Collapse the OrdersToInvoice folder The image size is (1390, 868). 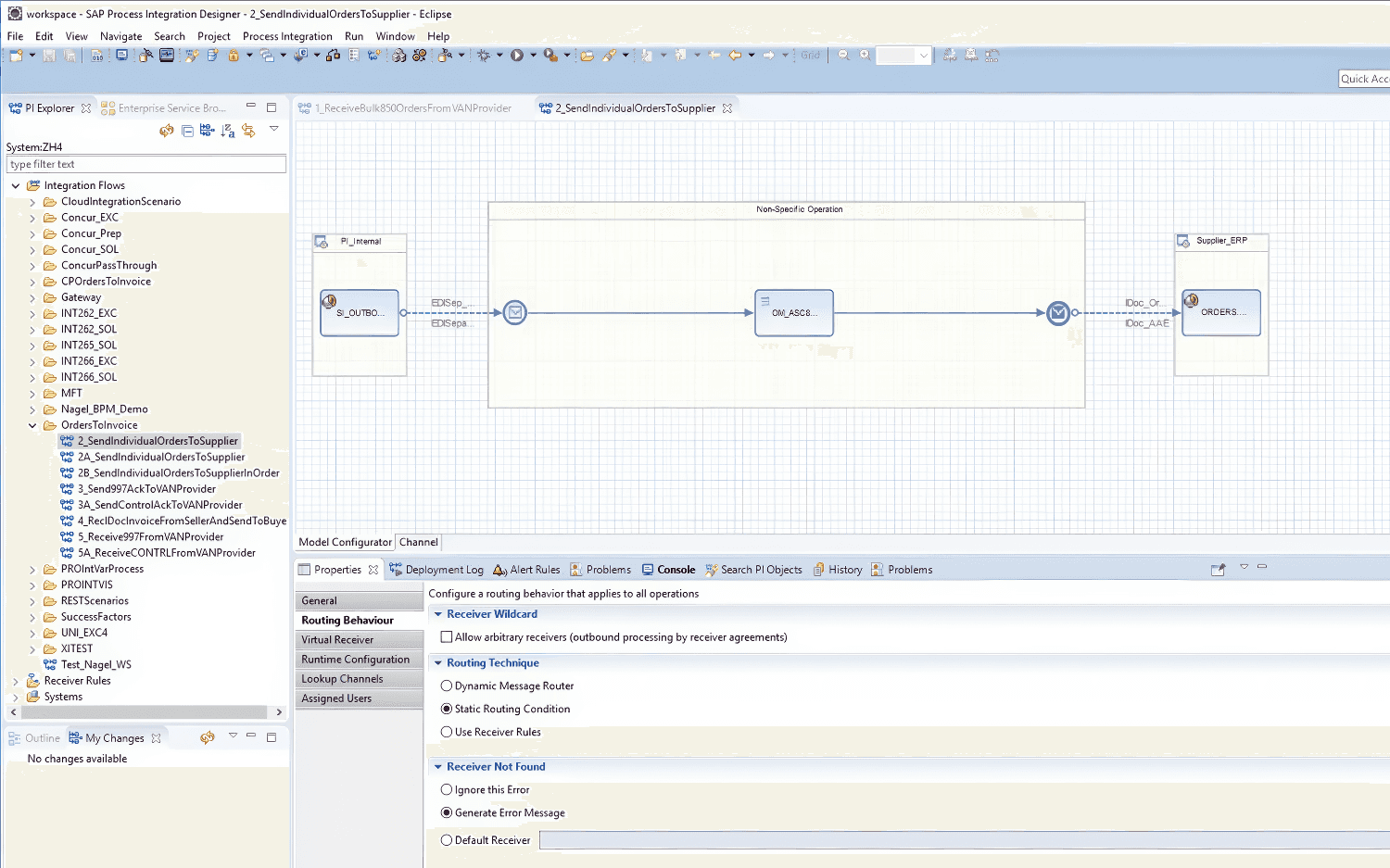coord(32,425)
